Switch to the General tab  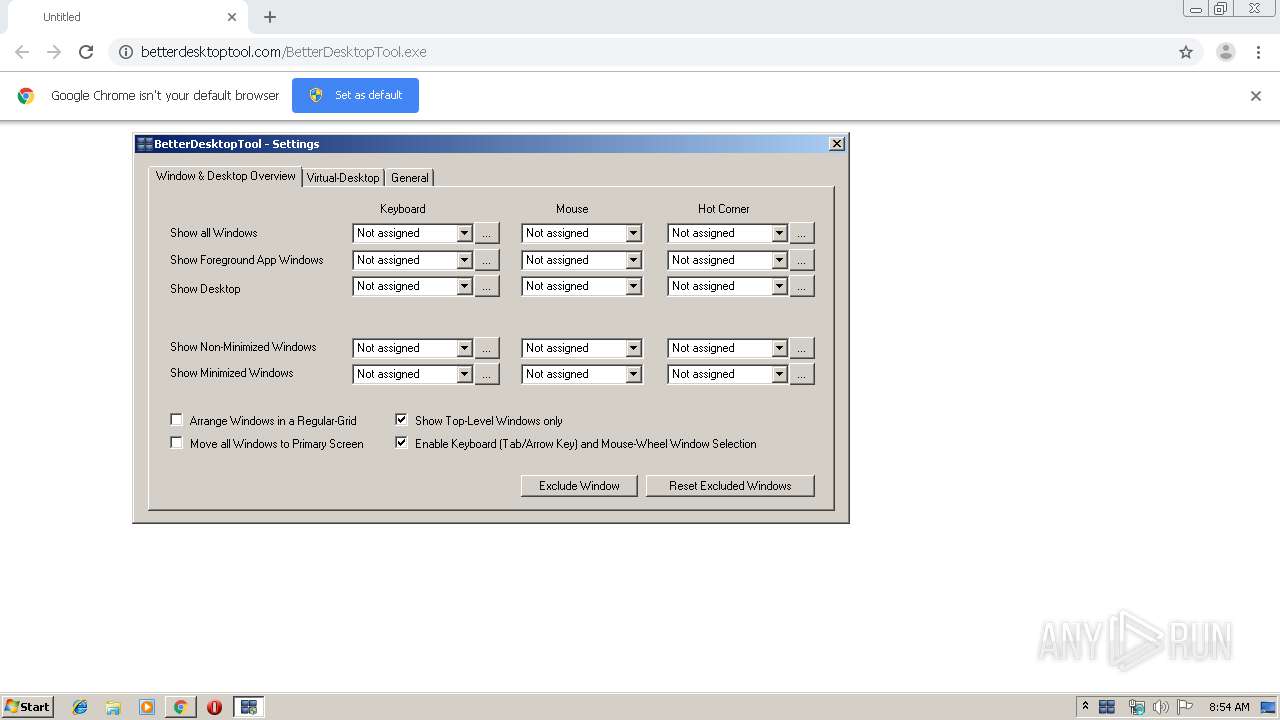tap(410, 178)
